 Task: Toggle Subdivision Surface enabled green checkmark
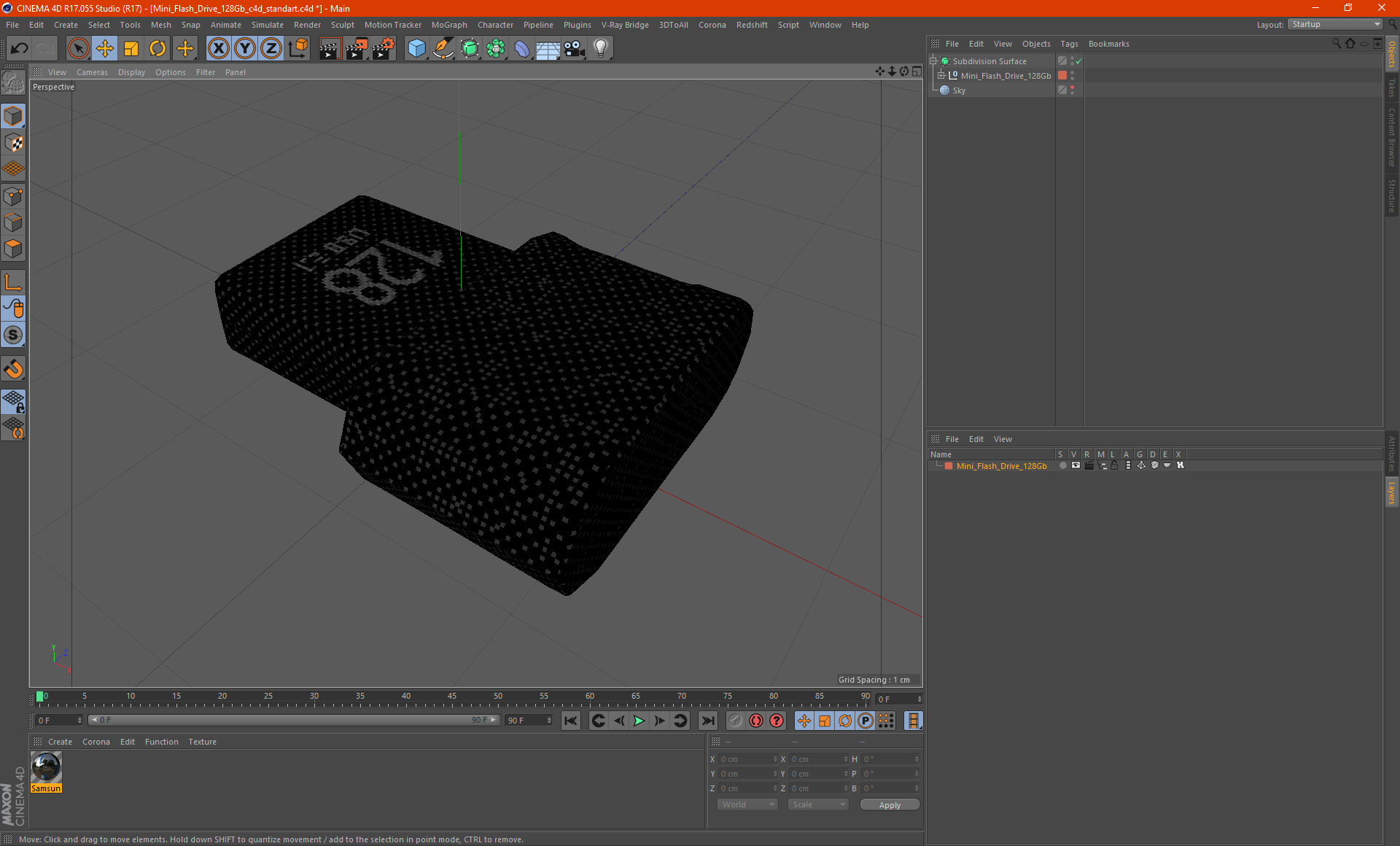[x=1079, y=61]
